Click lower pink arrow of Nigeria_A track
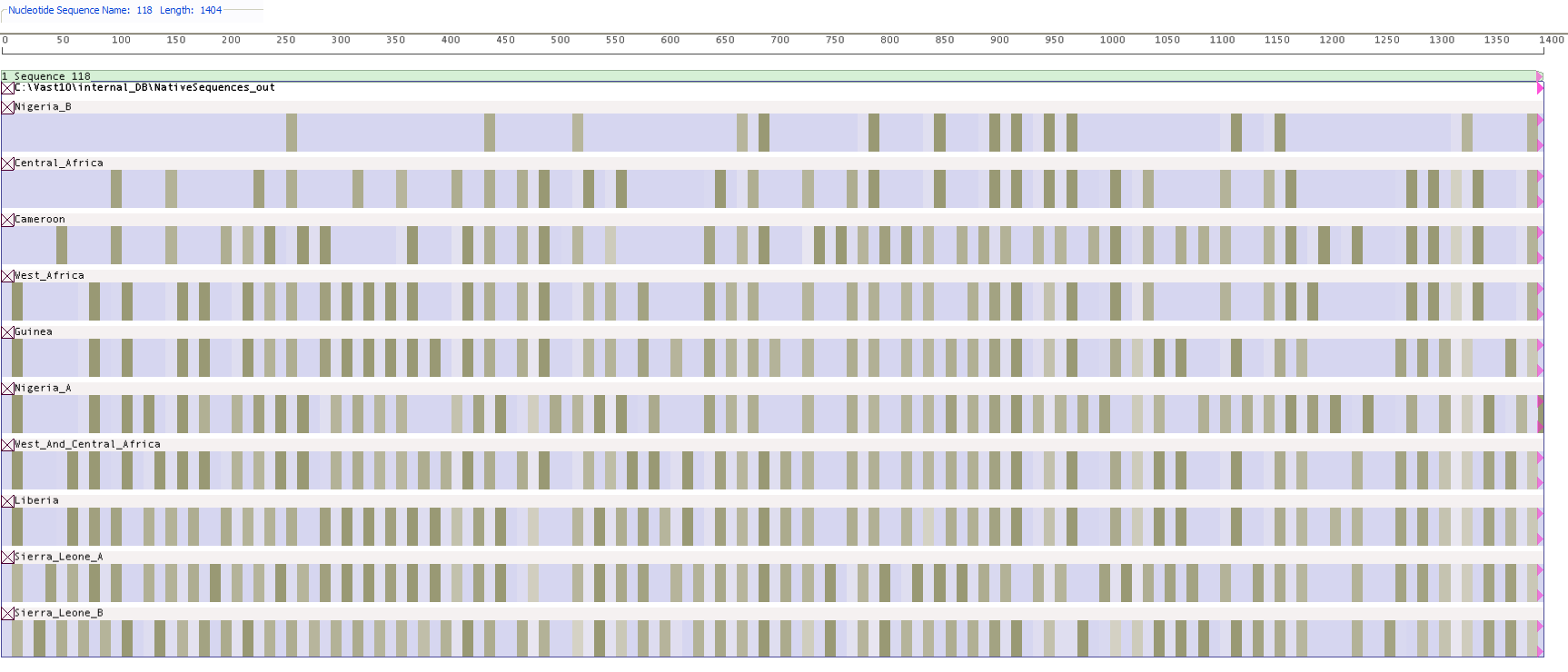1568x672 pixels. pyautogui.click(x=1540, y=427)
